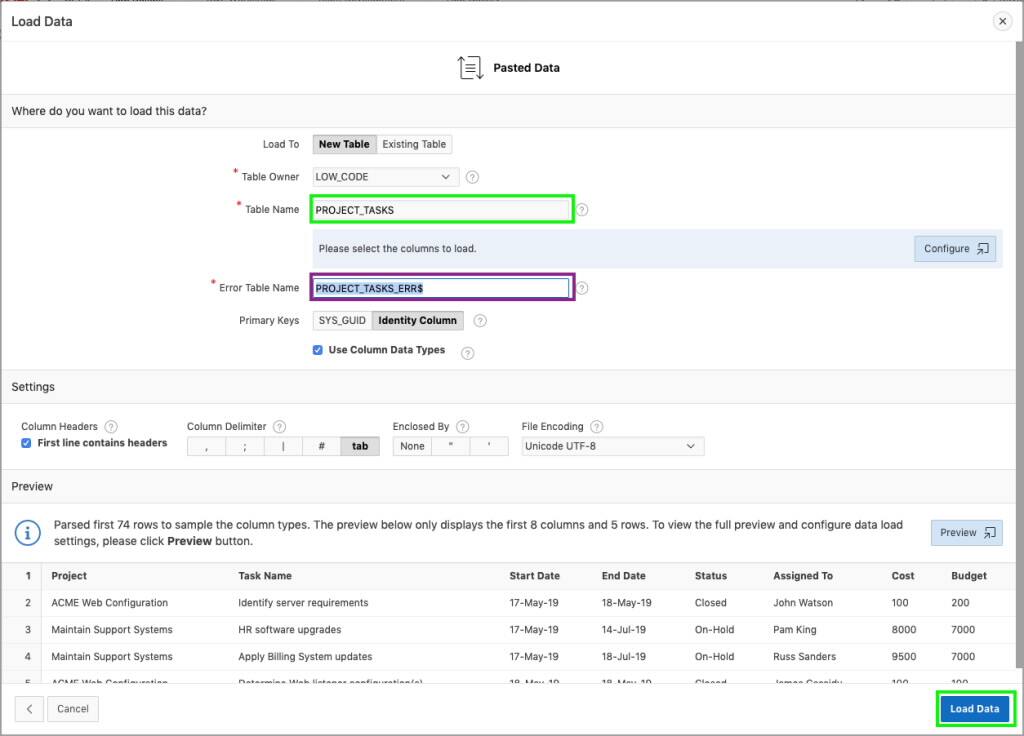1024x736 pixels.
Task: Open help for the Error Table Name field
Action: [583, 287]
